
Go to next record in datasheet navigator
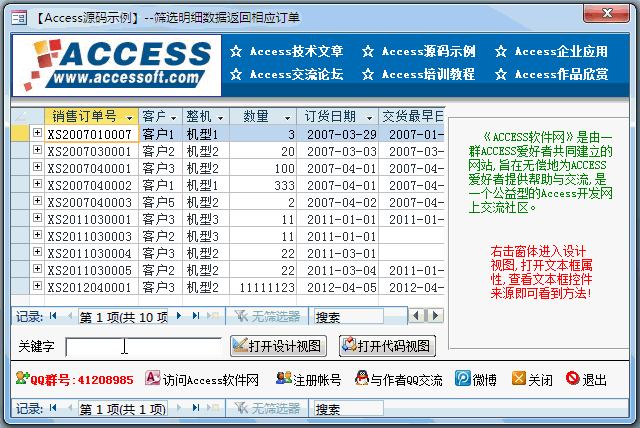(x=179, y=316)
